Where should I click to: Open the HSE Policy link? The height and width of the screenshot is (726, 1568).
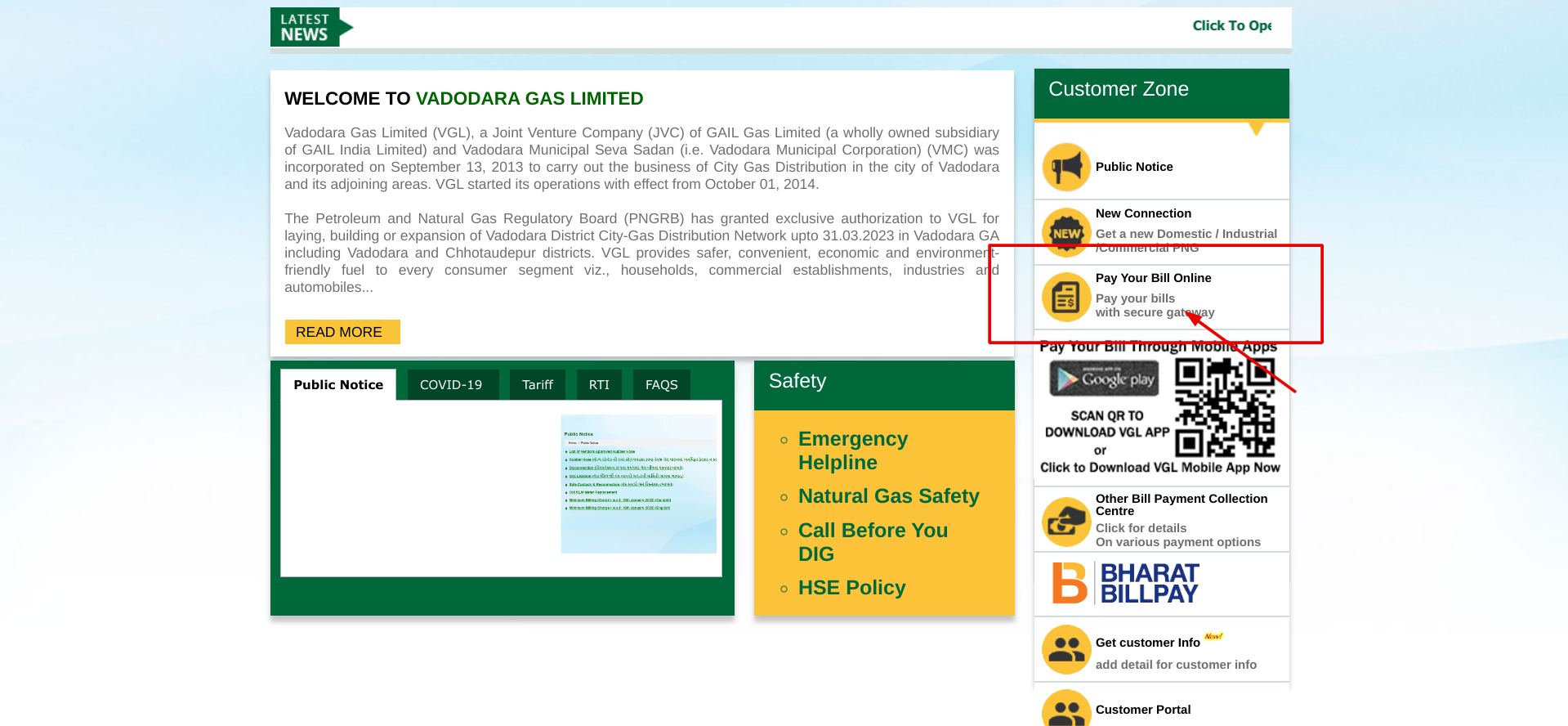coord(851,588)
